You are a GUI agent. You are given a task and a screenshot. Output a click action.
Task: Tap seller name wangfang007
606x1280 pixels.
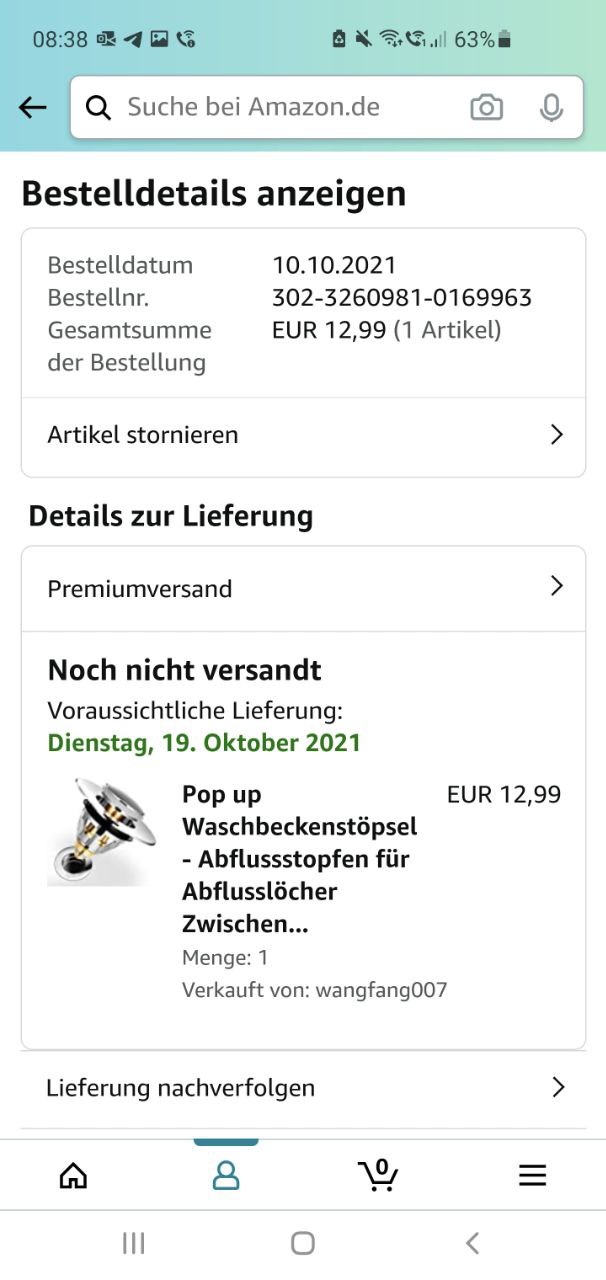(x=381, y=990)
